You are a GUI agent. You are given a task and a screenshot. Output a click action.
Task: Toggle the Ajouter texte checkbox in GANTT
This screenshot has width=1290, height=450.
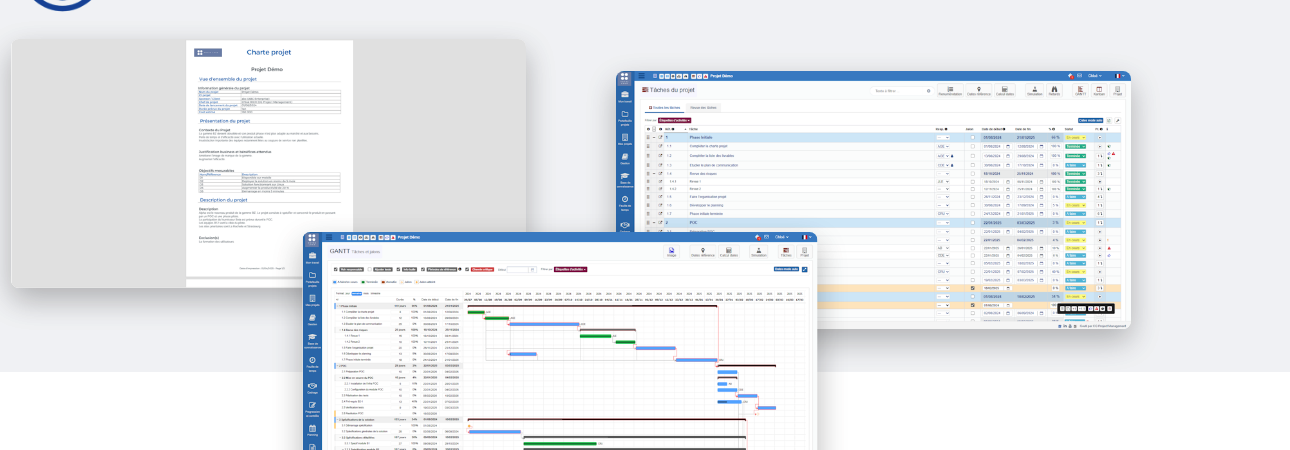370,269
